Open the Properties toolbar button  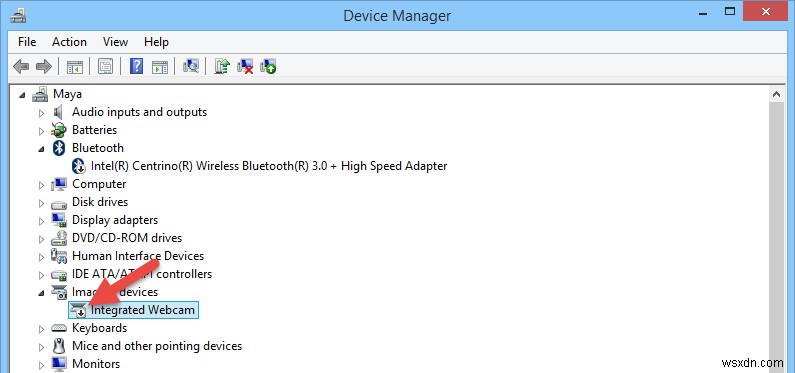(x=105, y=66)
